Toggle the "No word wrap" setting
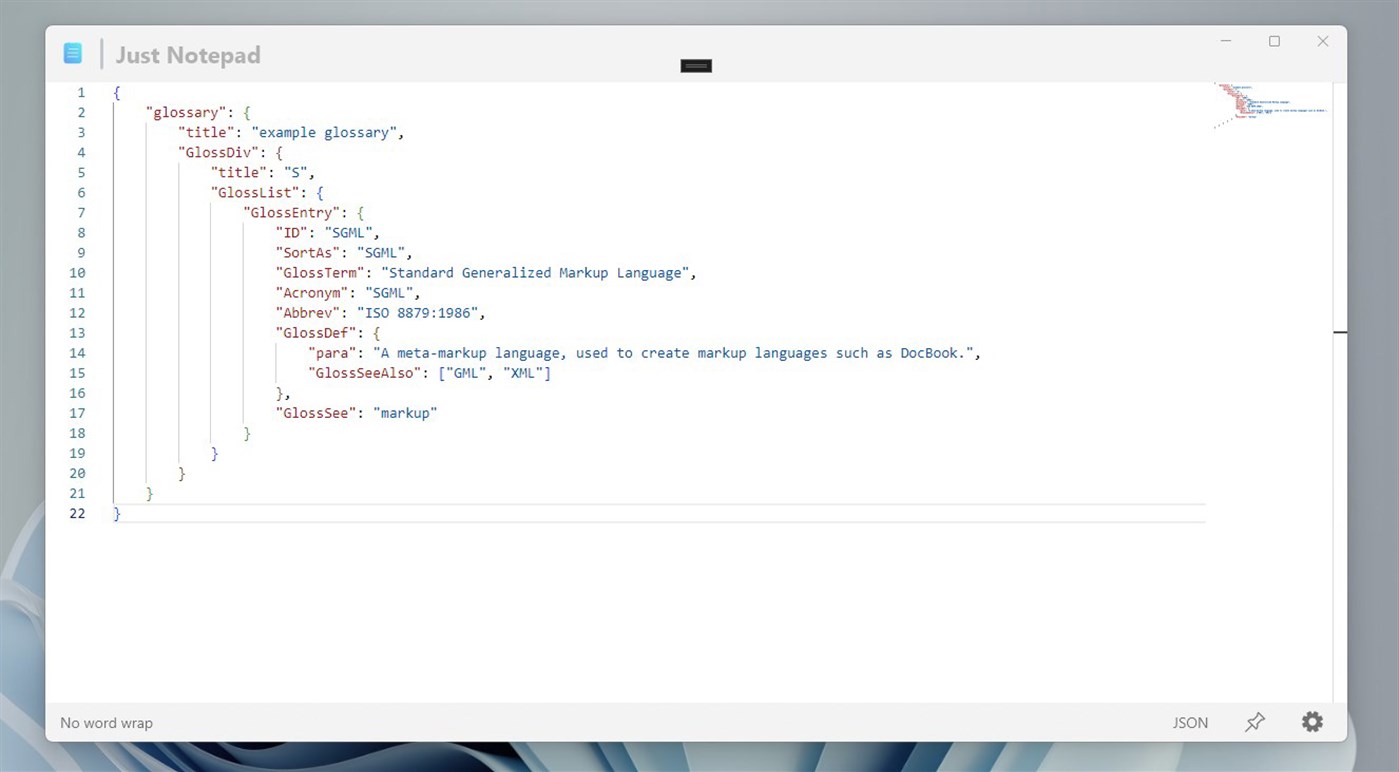 (105, 722)
